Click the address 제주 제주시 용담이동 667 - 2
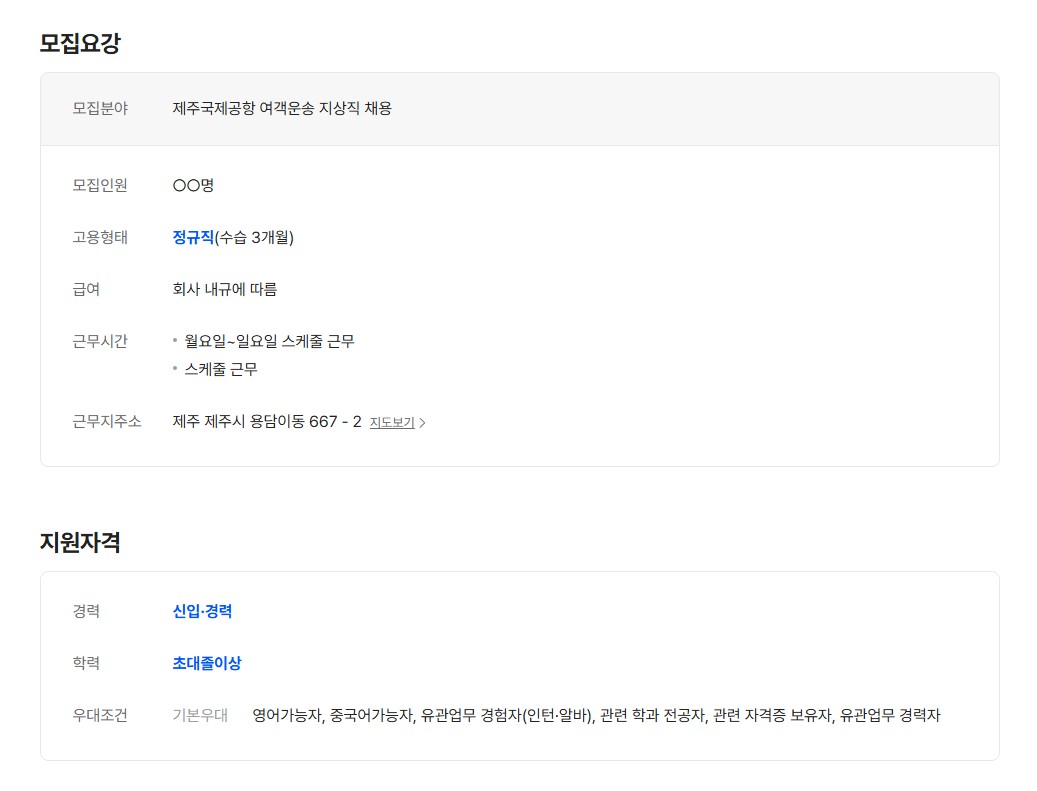The height and width of the screenshot is (791, 1037). click(267, 422)
